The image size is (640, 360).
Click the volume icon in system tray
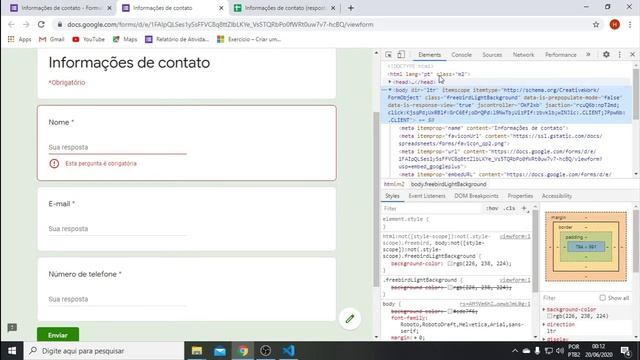(x=560, y=351)
